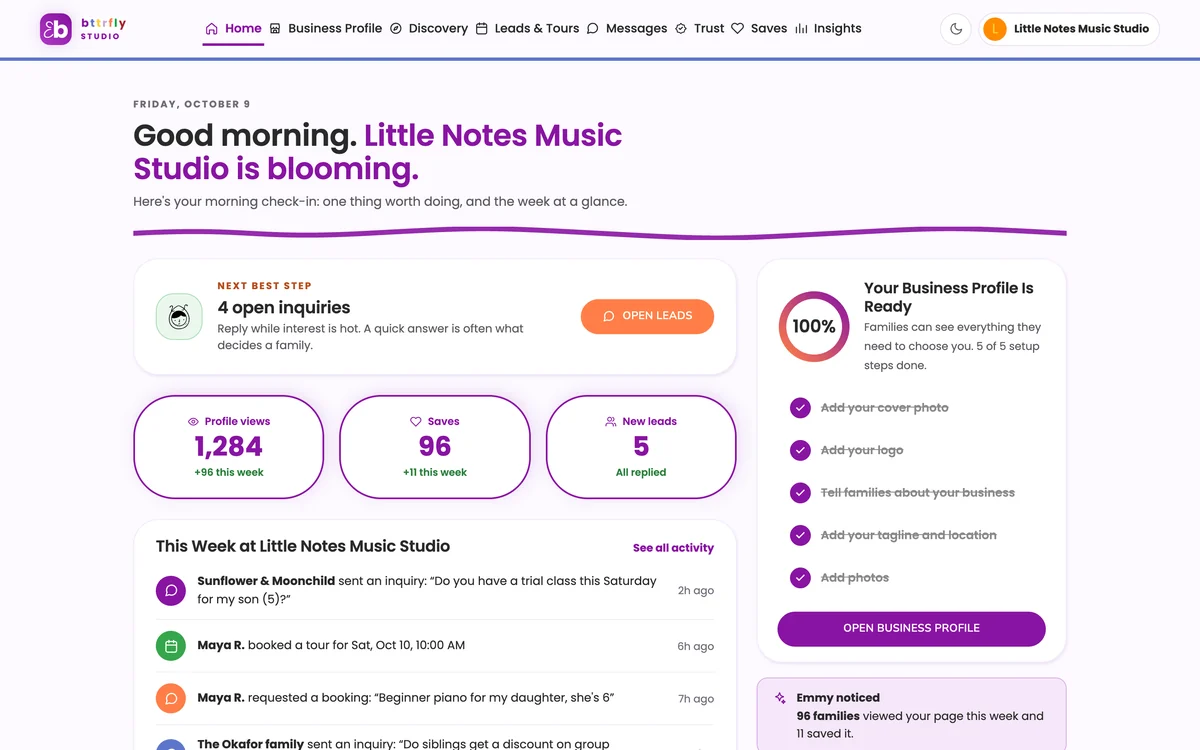The image size is (1200, 750).
Task: Go to the Home tab
Action: point(233,29)
